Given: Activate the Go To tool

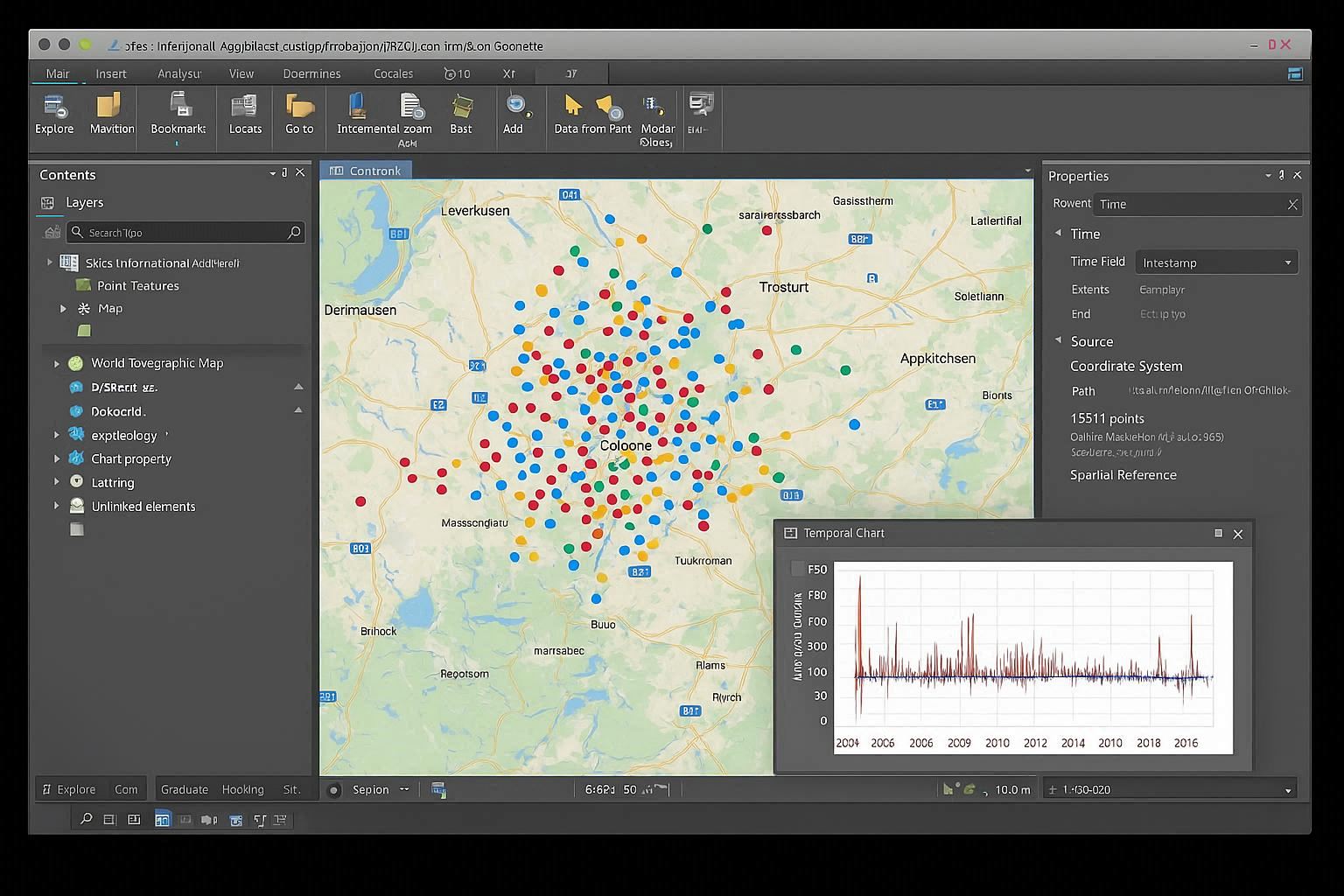Looking at the screenshot, I should coord(299,114).
